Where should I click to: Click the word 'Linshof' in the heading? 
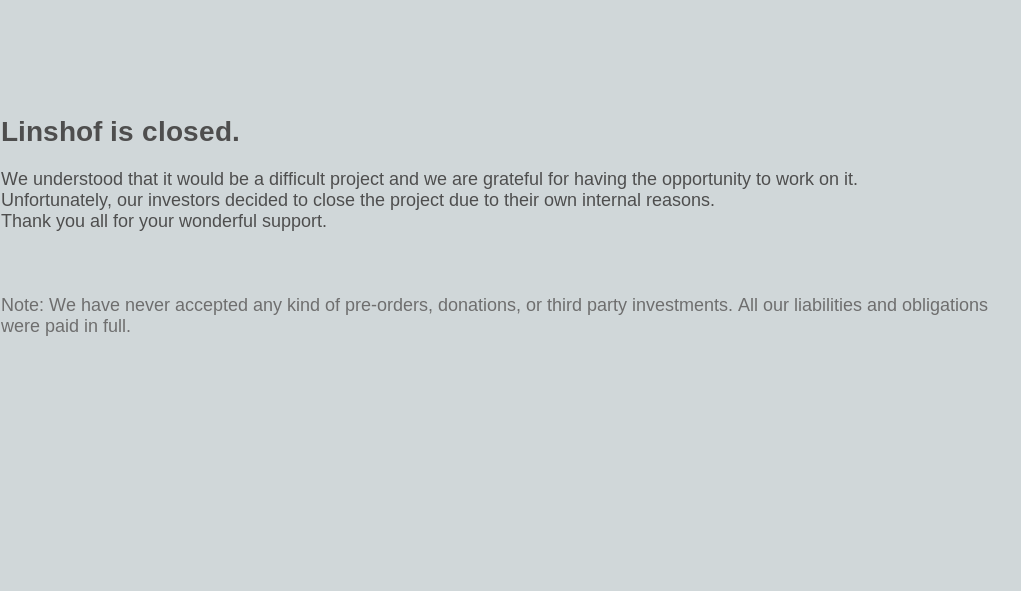click(52, 131)
